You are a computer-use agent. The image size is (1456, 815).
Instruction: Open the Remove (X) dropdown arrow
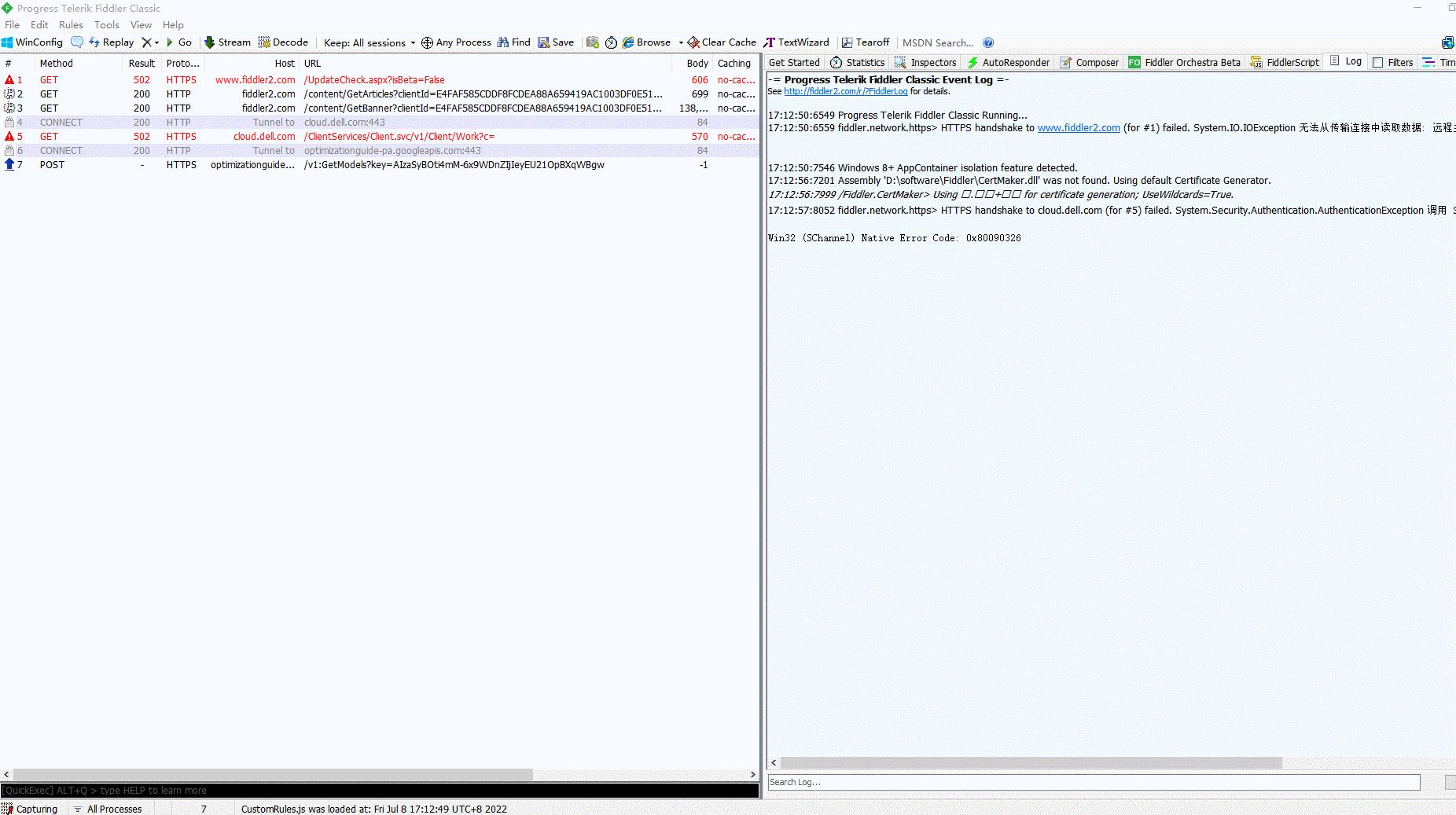point(156,43)
